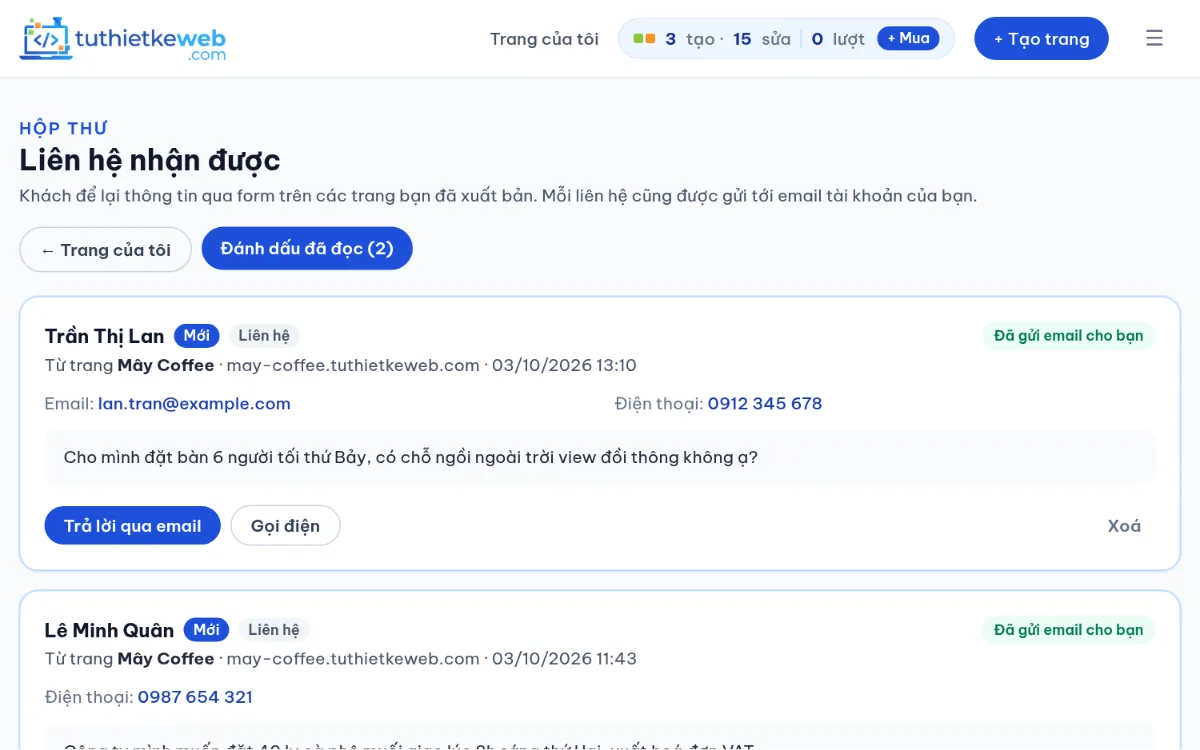1200x750 pixels.
Task: Click the timestamp 03/10/2026 11:43
Action: click(564, 659)
